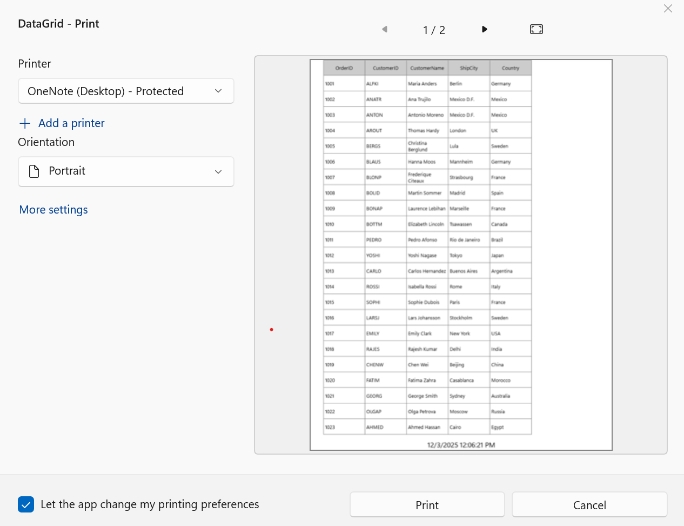The image size is (684, 526).
Task: Click the Country column header in preview
Action: 510,68
